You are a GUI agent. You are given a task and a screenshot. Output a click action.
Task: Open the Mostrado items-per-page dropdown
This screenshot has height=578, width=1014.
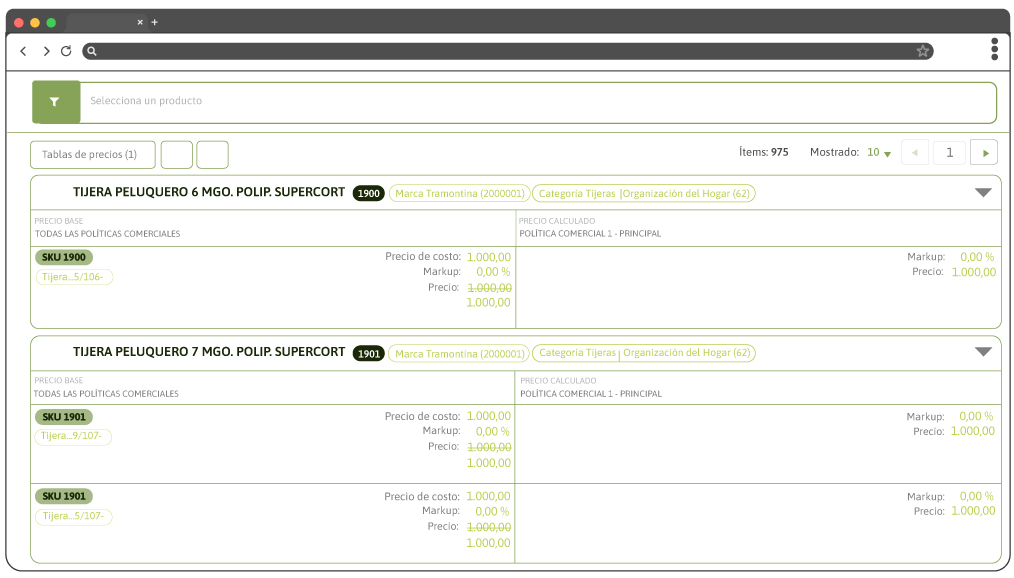(879, 153)
